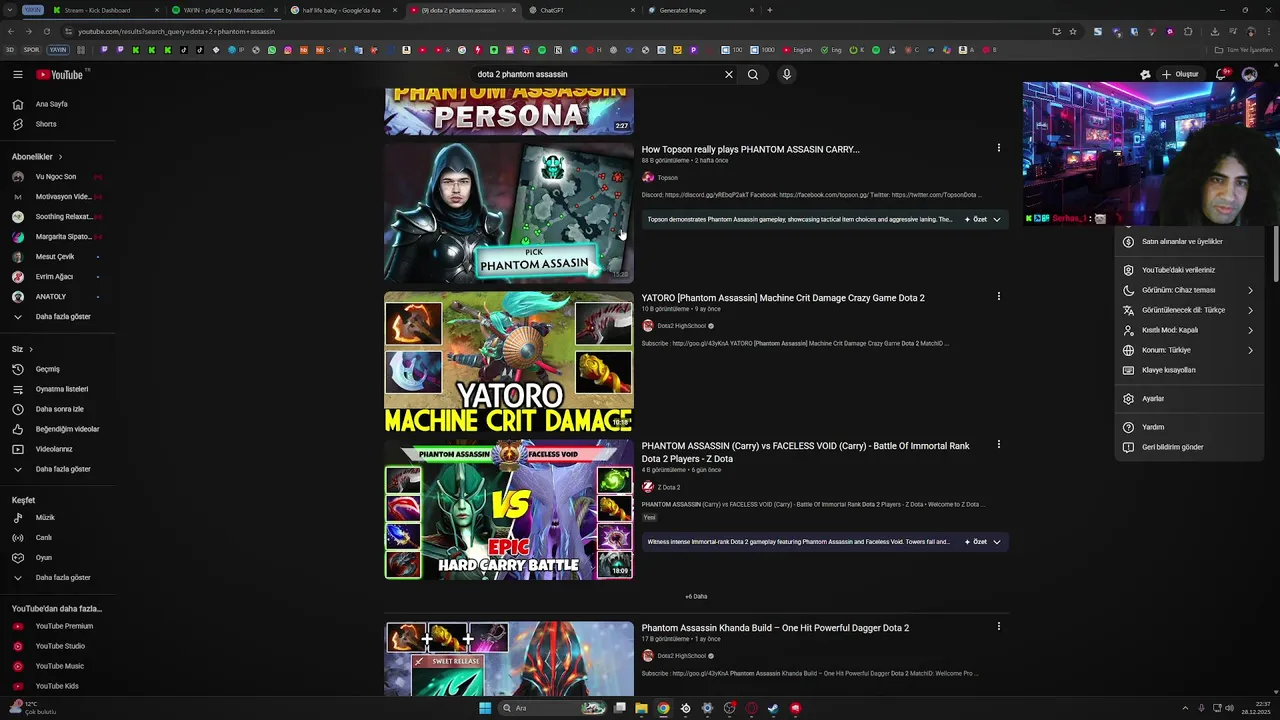Open Kısıtlı Mod: Kapalı submenu
Viewport: 1280px width, 720px height.
pos(1188,330)
